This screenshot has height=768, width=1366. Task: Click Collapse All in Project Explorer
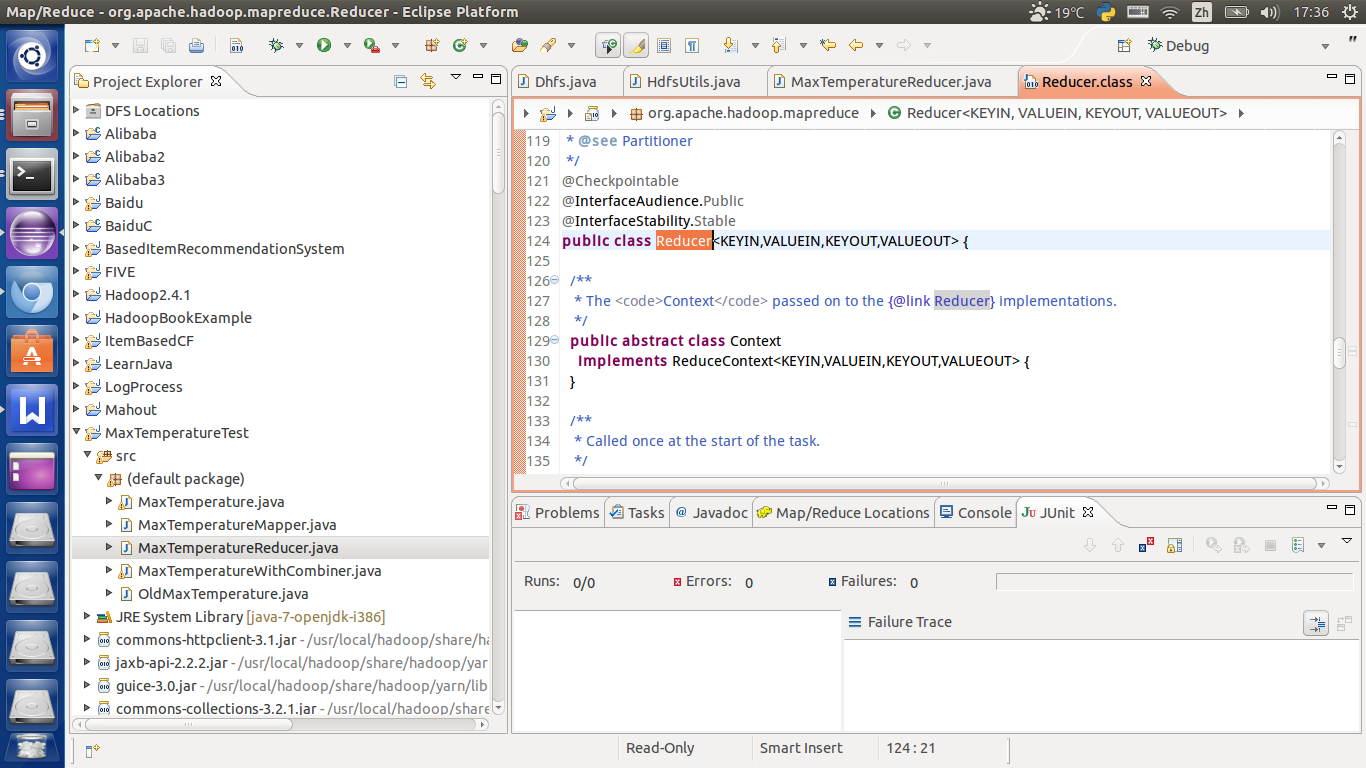(400, 81)
